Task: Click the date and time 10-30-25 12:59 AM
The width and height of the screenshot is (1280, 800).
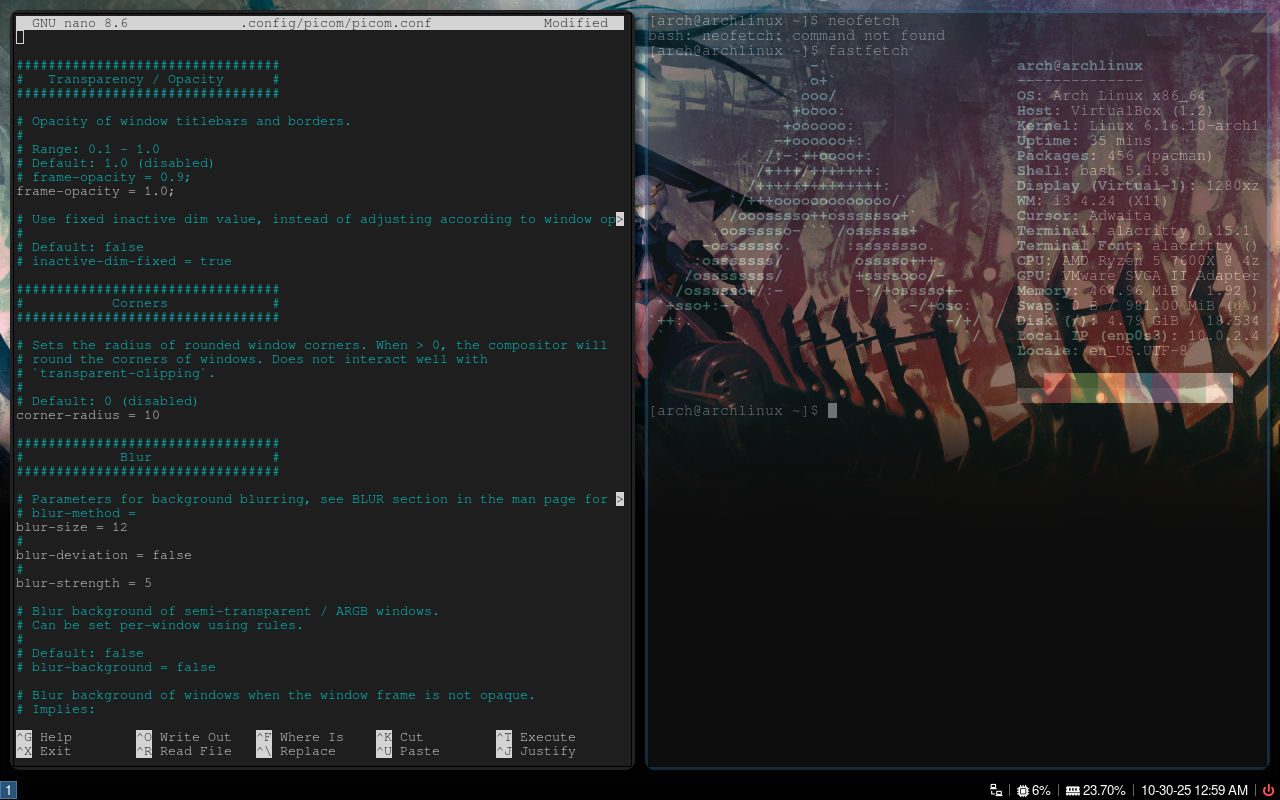Action: coord(1195,790)
